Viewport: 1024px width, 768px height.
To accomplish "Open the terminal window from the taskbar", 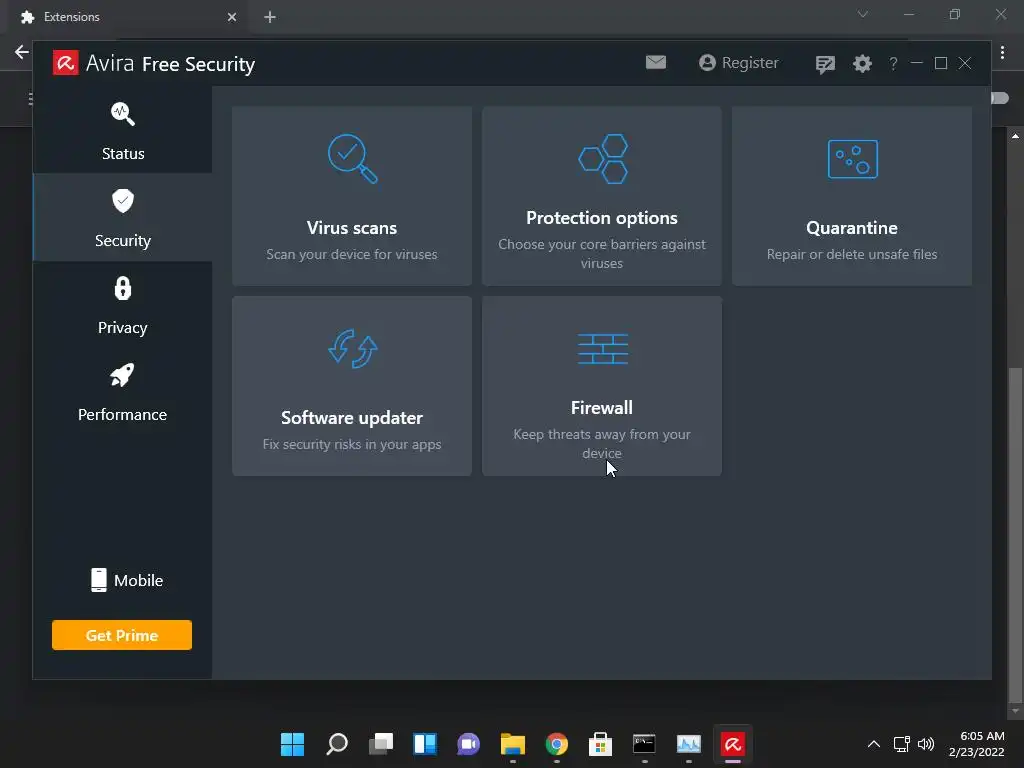I will [644, 744].
